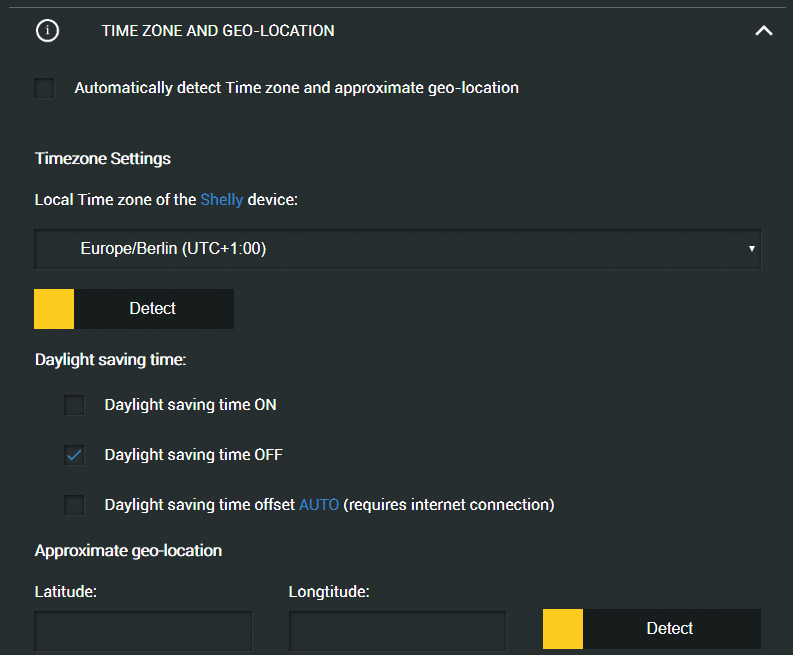Click the blue AUTO text

pyautogui.click(x=319, y=505)
